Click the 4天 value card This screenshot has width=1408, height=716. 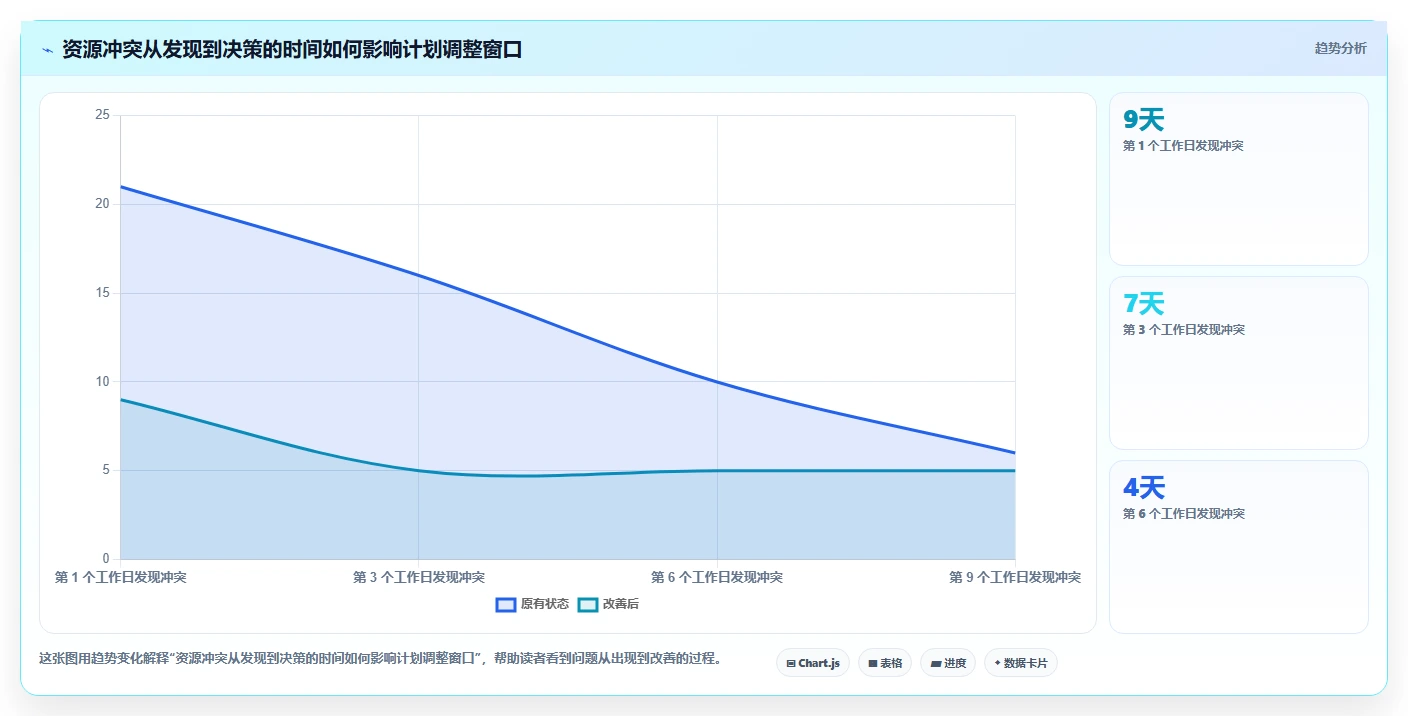pyautogui.click(x=1239, y=547)
